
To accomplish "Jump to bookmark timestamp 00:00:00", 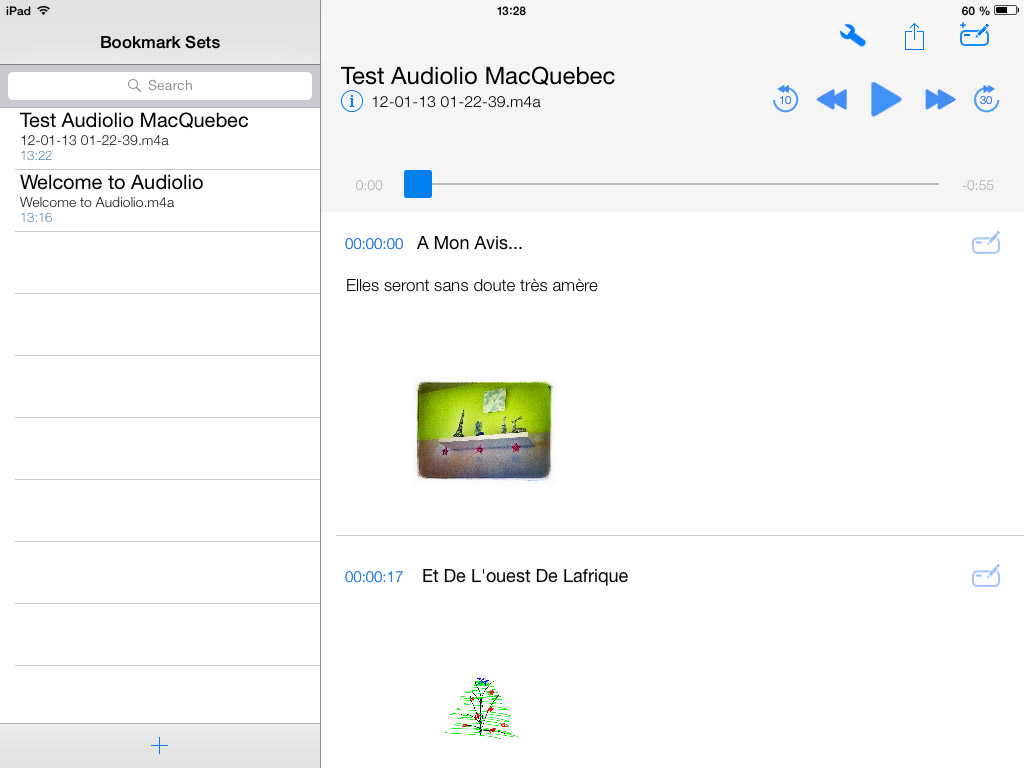I will click(x=374, y=244).
